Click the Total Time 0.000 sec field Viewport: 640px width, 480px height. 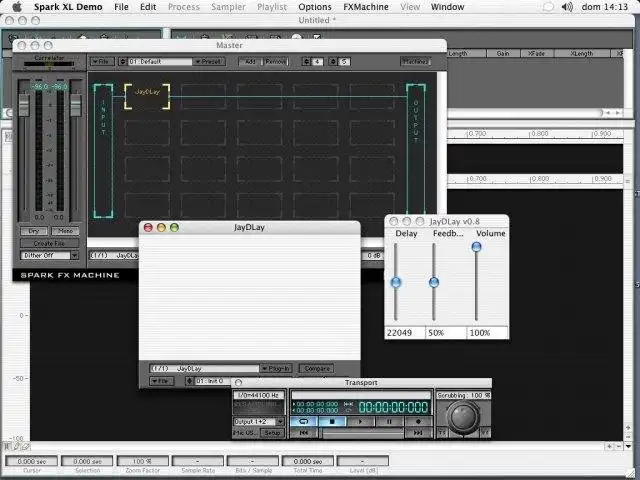tap(308, 461)
